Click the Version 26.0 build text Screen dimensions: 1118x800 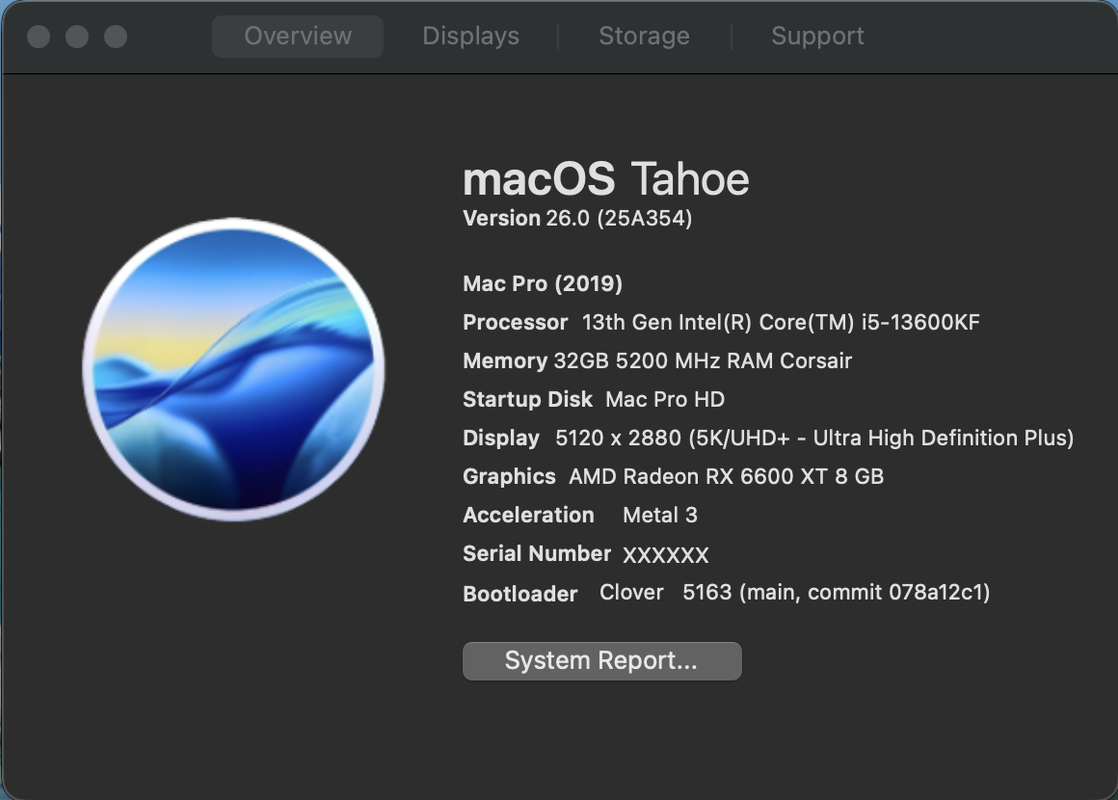click(x=578, y=218)
